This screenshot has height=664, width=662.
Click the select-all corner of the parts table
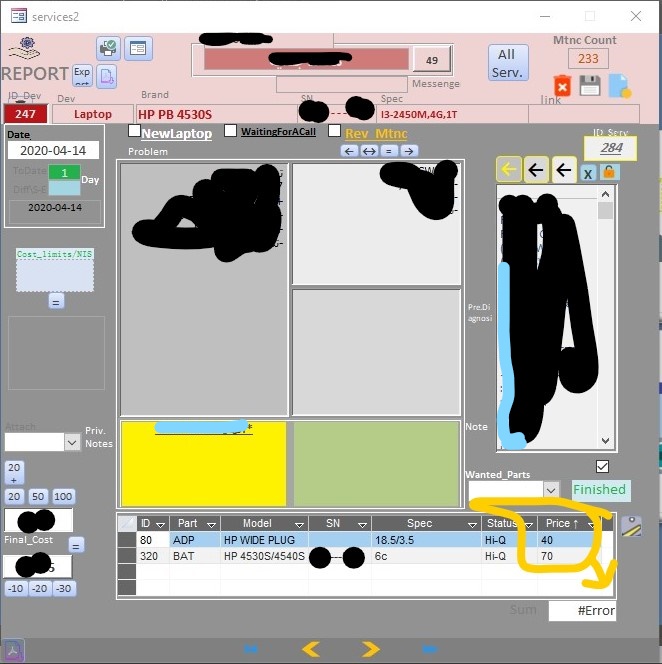pos(127,523)
